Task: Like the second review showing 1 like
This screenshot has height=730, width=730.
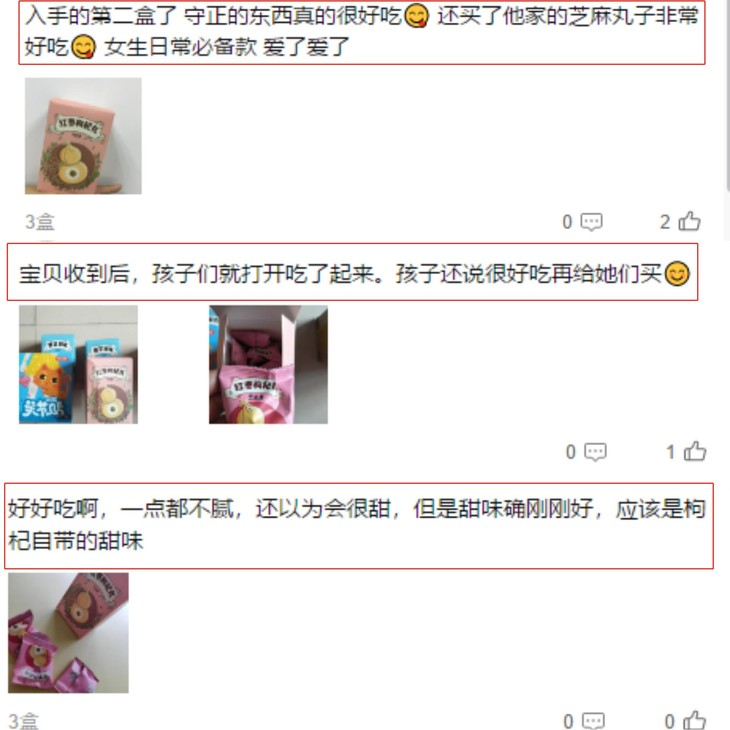Action: tap(695, 451)
